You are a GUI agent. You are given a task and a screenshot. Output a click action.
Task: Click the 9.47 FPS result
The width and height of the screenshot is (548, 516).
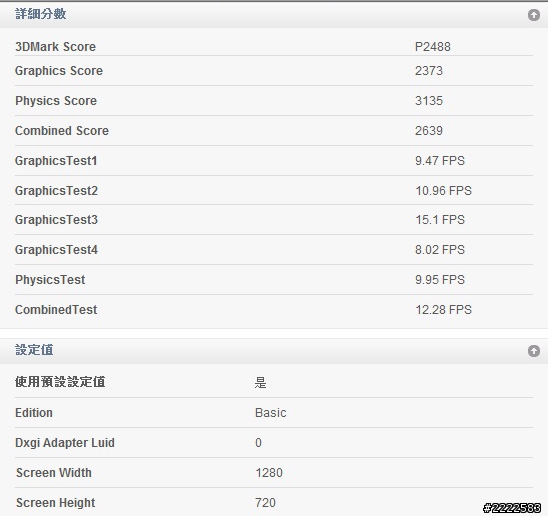tap(440, 161)
